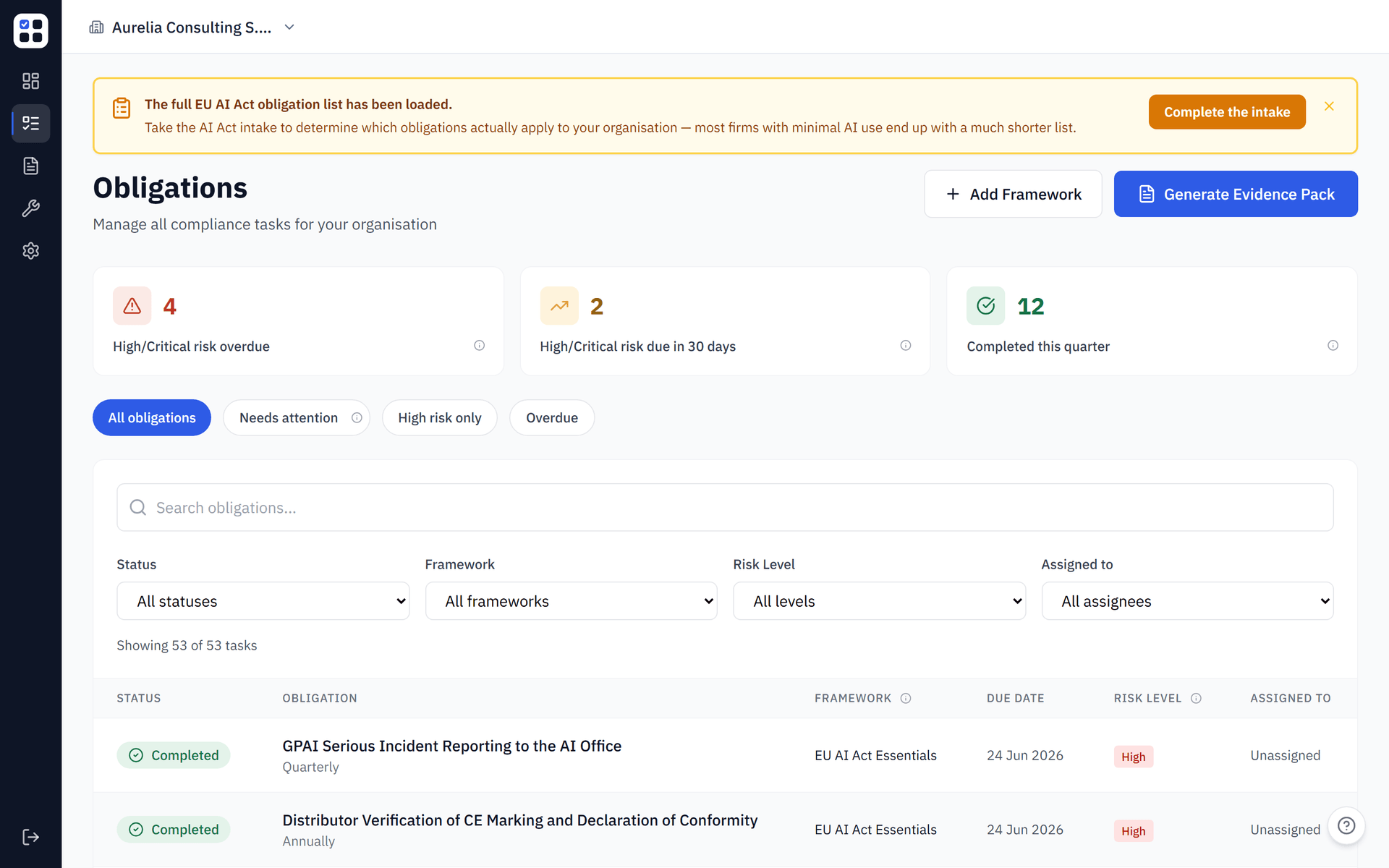
Task: Click Generate Evidence Pack button
Action: [1236, 194]
